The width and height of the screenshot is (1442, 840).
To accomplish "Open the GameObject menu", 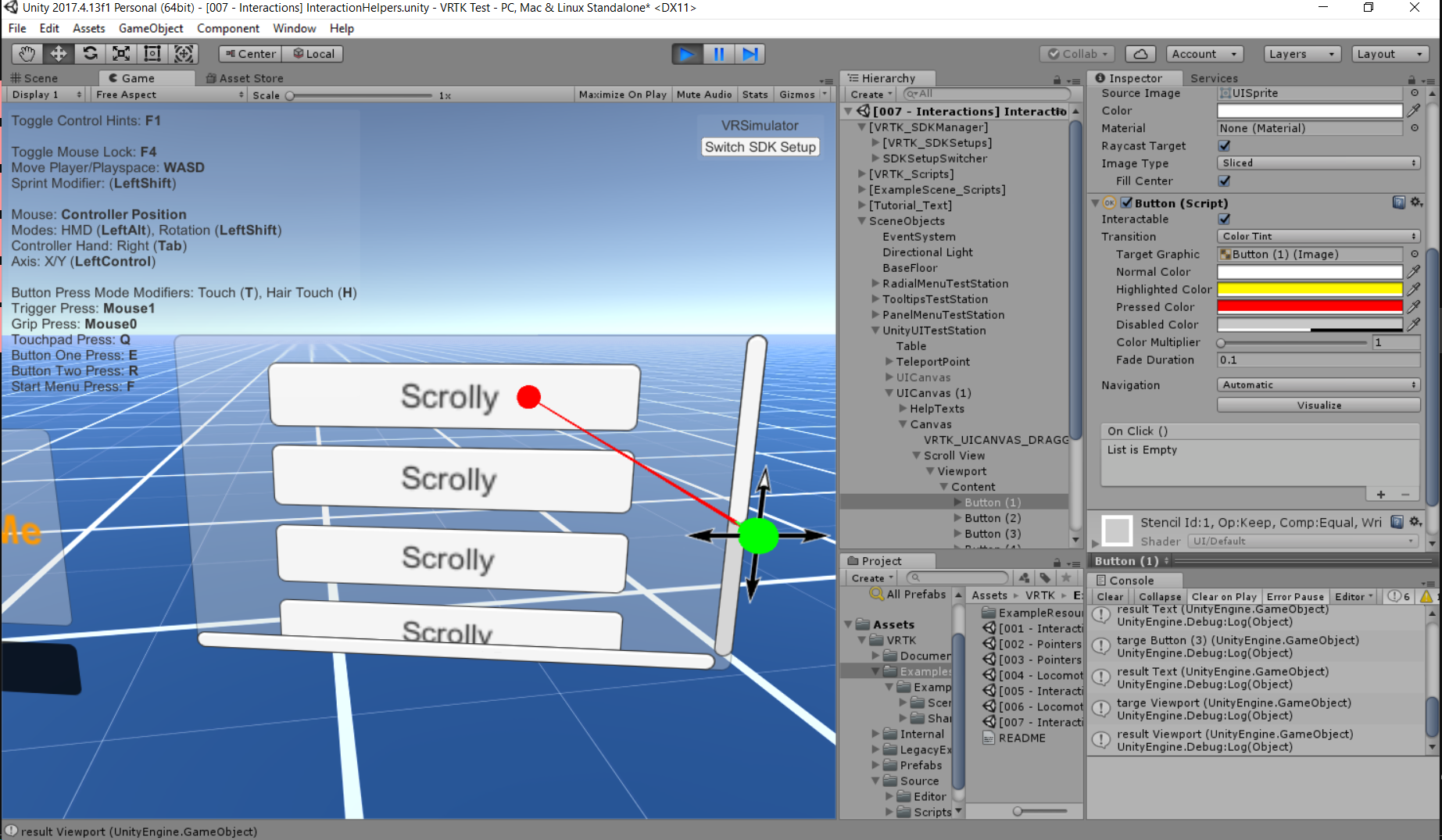I will click(150, 28).
